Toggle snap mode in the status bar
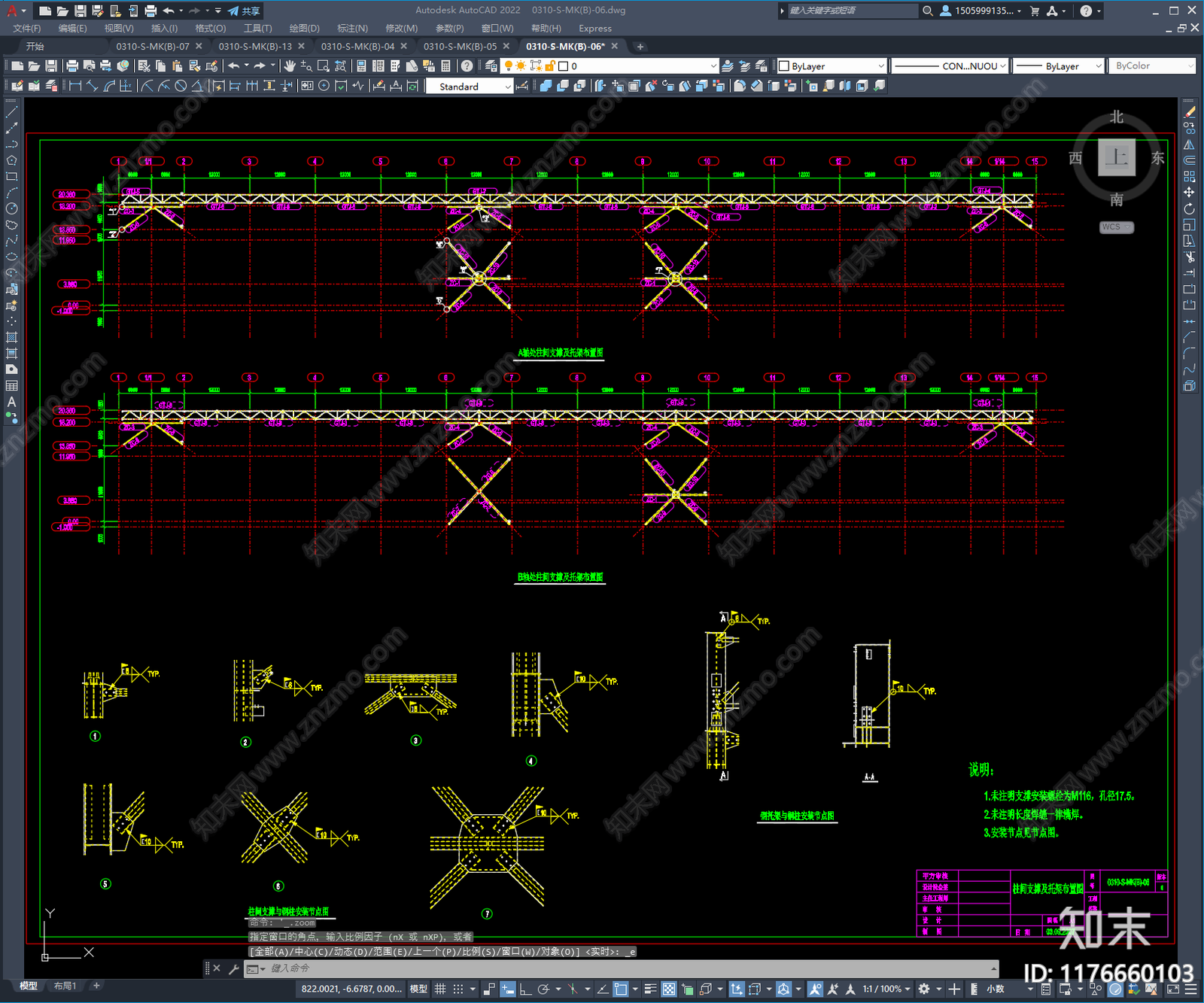 point(458,989)
